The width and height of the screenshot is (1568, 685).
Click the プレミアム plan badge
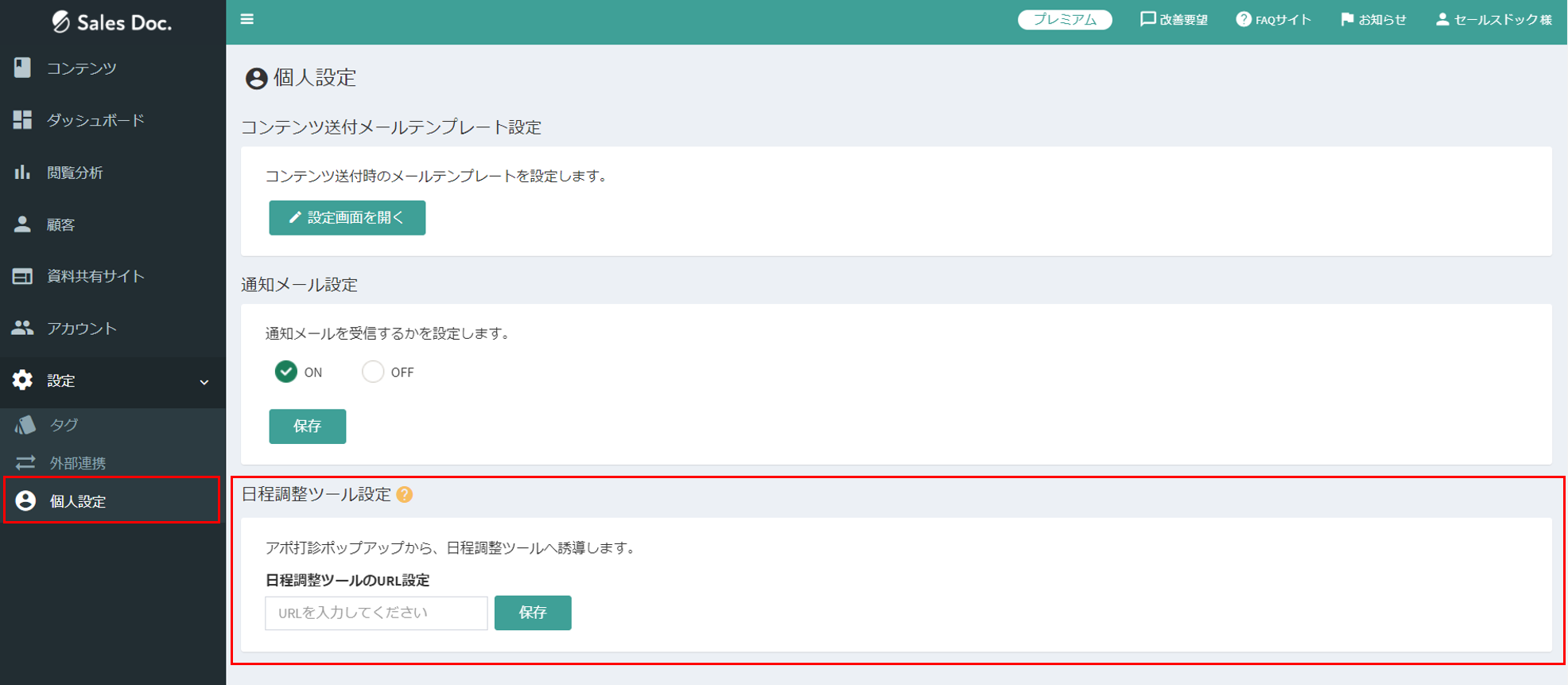(1065, 19)
